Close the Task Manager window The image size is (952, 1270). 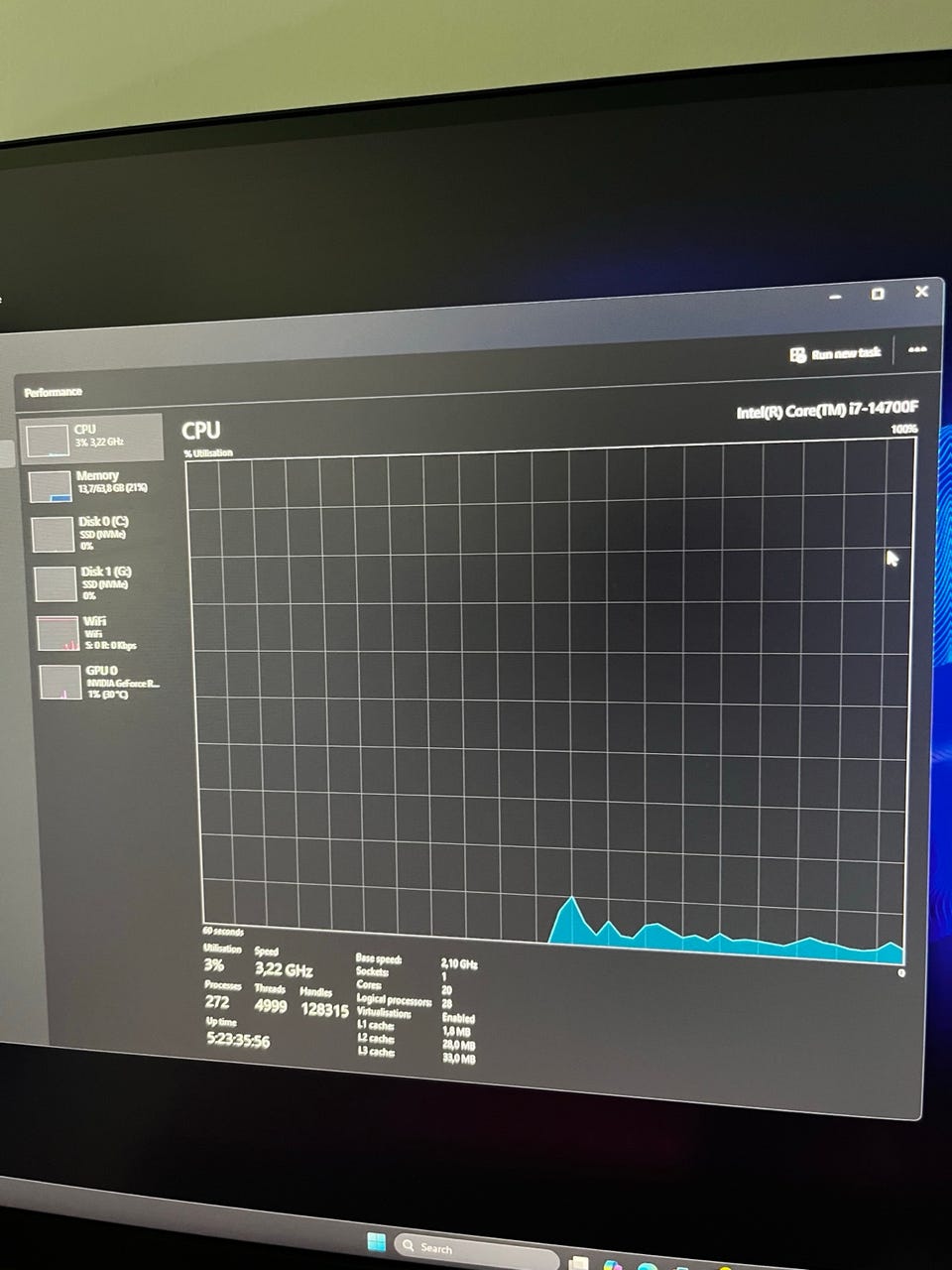point(921,291)
